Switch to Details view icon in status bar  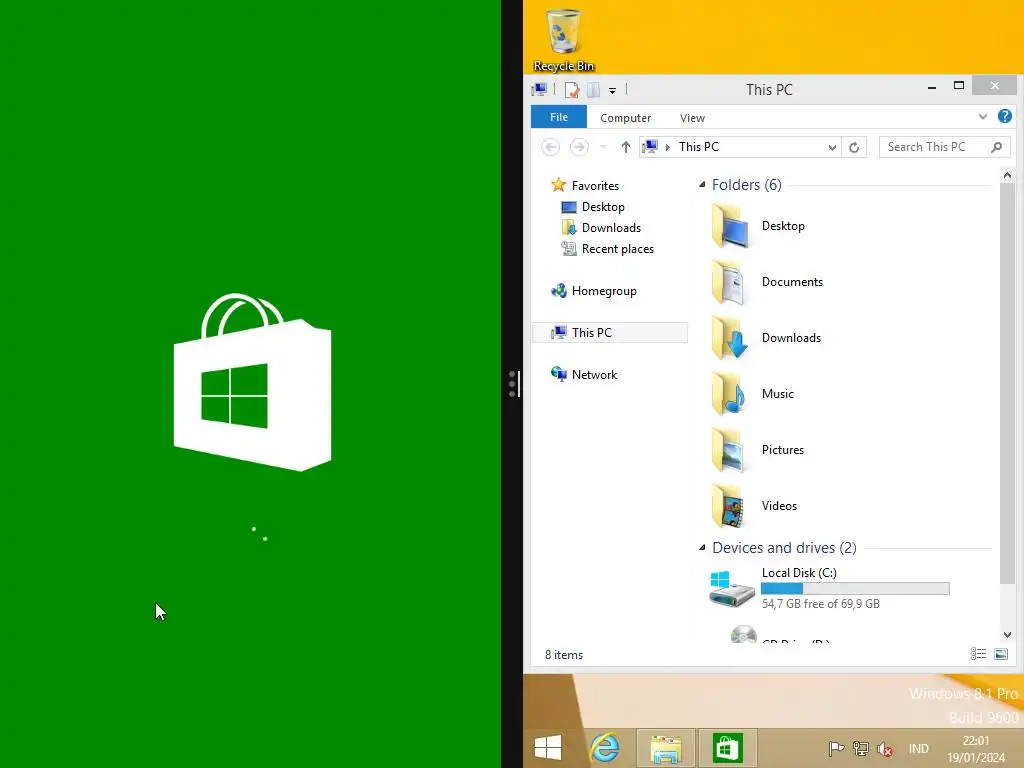(x=978, y=654)
